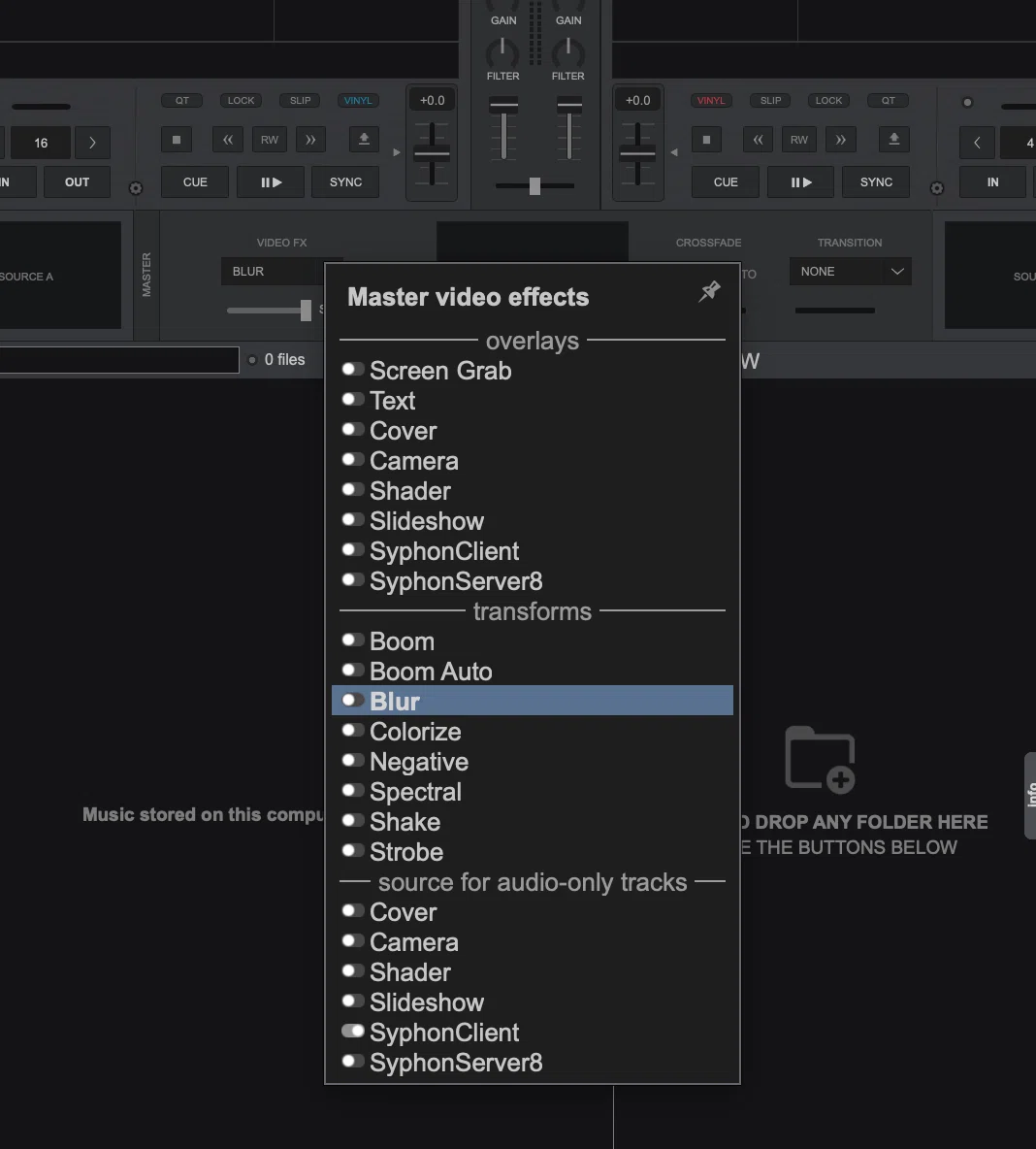
Task: Click the indicator dot on the right deck
Action: point(967,103)
